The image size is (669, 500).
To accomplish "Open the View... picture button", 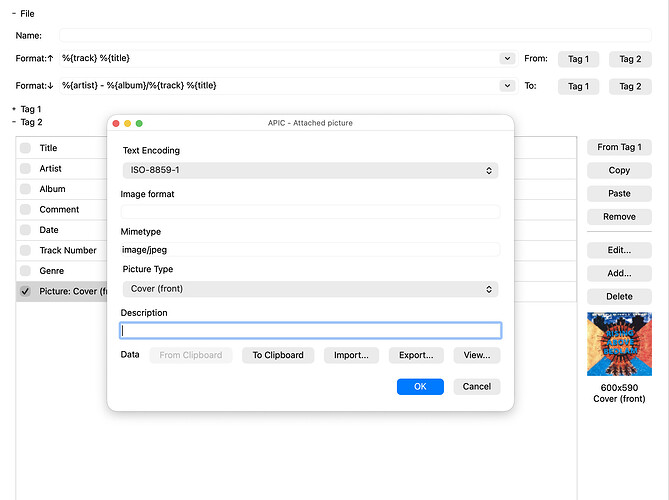I will pyautogui.click(x=477, y=355).
